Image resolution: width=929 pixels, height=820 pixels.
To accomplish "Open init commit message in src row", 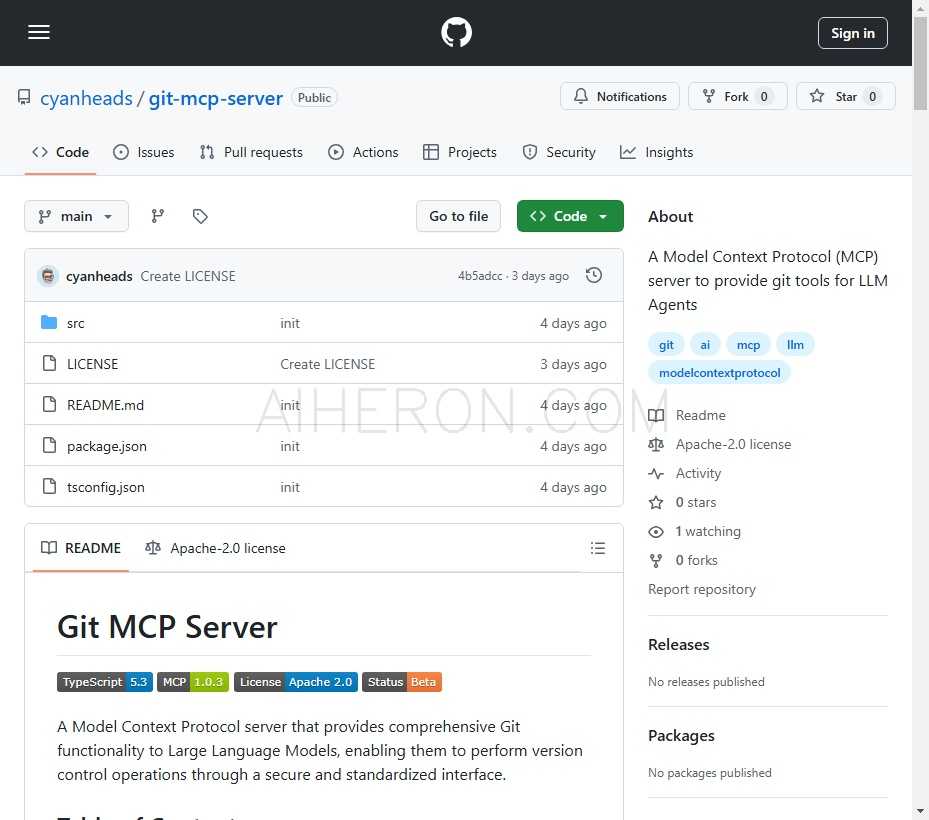I will [x=290, y=323].
